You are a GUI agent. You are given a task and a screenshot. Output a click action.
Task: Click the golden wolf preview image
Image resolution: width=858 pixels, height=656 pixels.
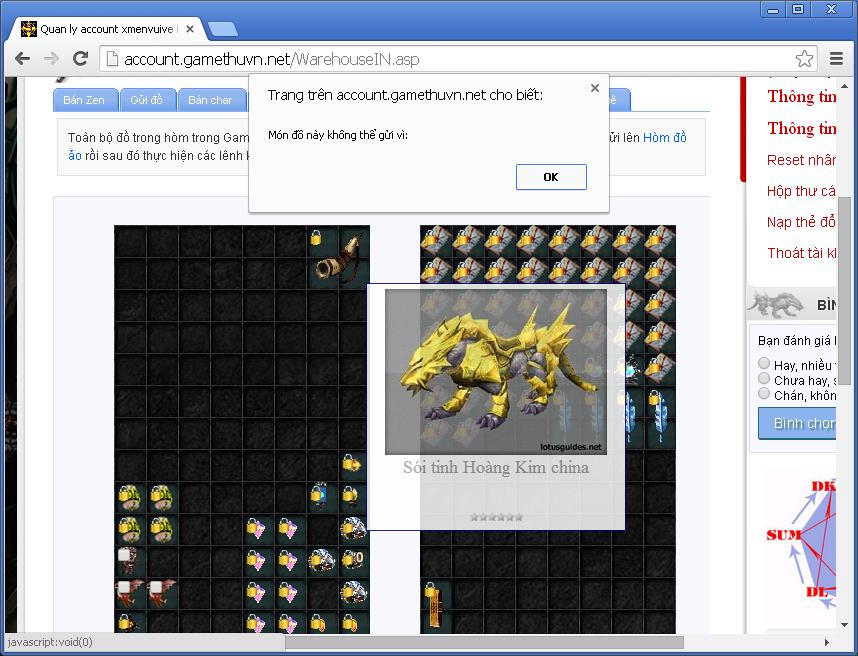tap(496, 372)
